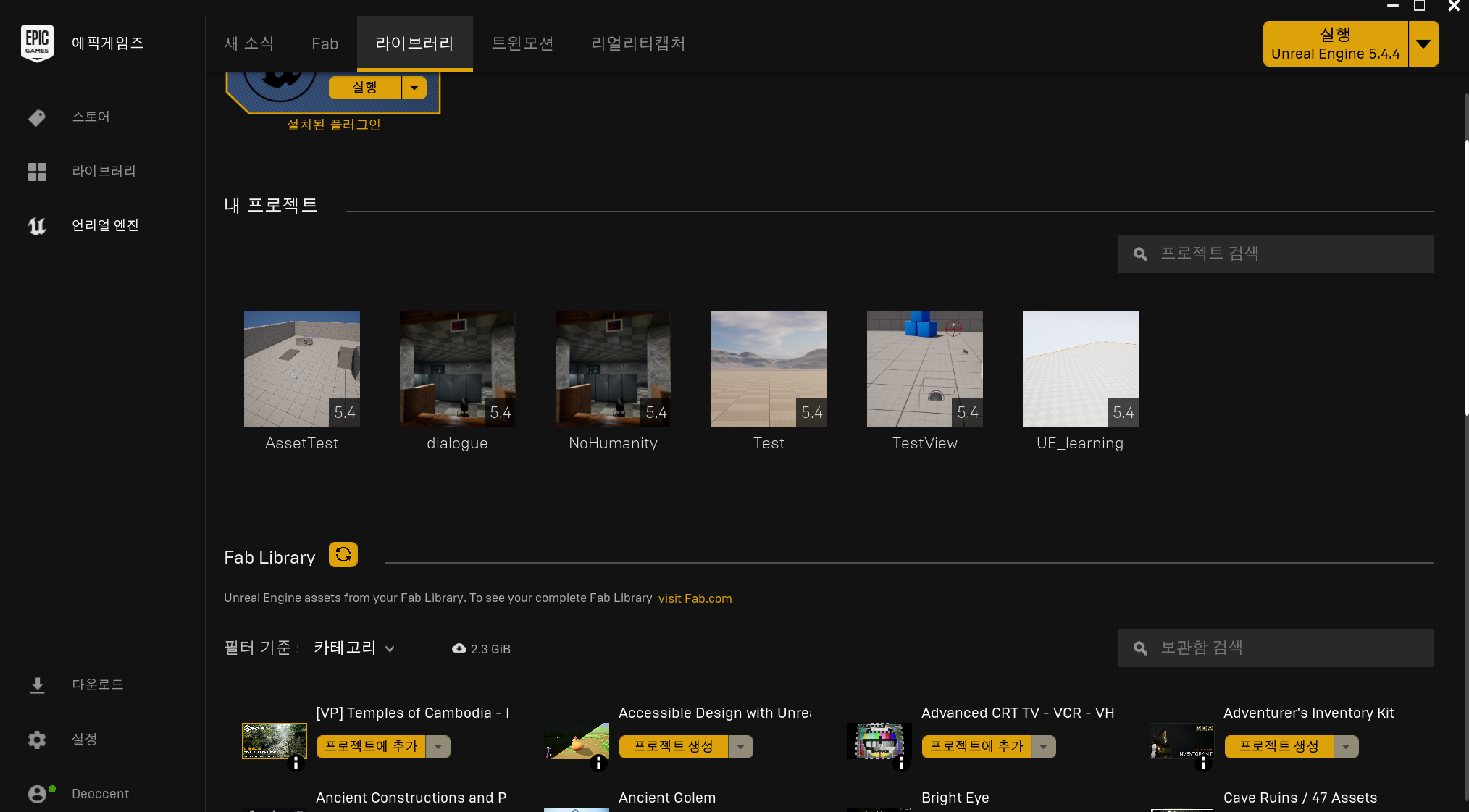The width and height of the screenshot is (1469, 812).
Task: Select the 라이브러리 library tab
Action: [414, 43]
